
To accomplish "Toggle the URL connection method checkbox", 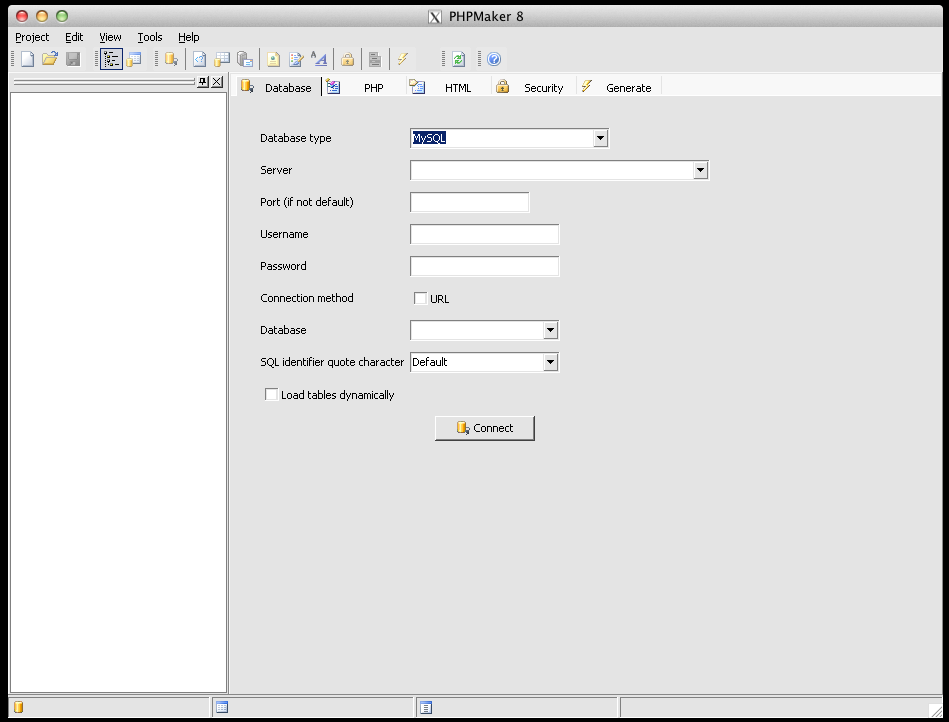I will click(420, 298).
